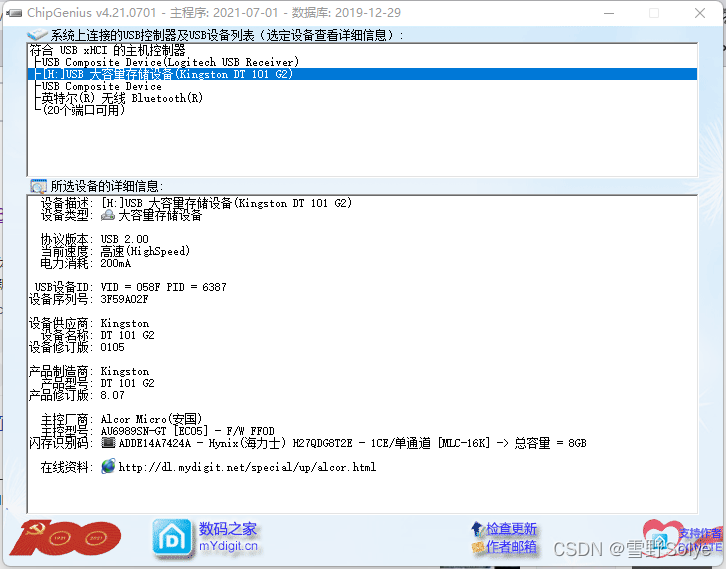Open the mYdigit house logo icon
Image resolution: width=726 pixels, height=569 pixels.
[x=172, y=538]
